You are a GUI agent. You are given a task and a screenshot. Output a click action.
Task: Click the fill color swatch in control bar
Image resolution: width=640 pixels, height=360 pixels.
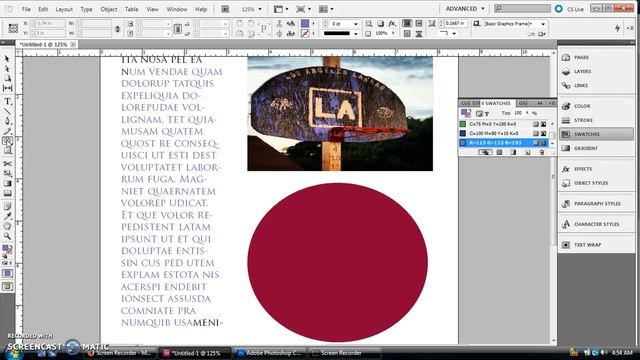[x=305, y=24]
